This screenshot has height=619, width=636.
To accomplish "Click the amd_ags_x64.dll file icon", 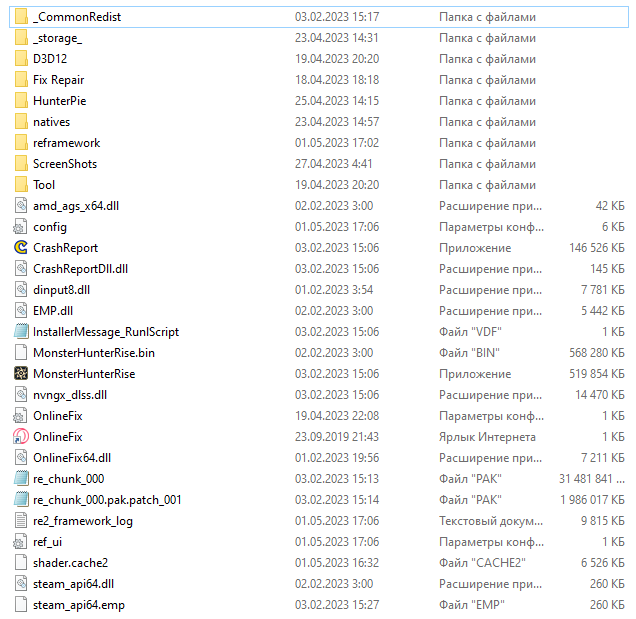I will (x=21, y=206).
